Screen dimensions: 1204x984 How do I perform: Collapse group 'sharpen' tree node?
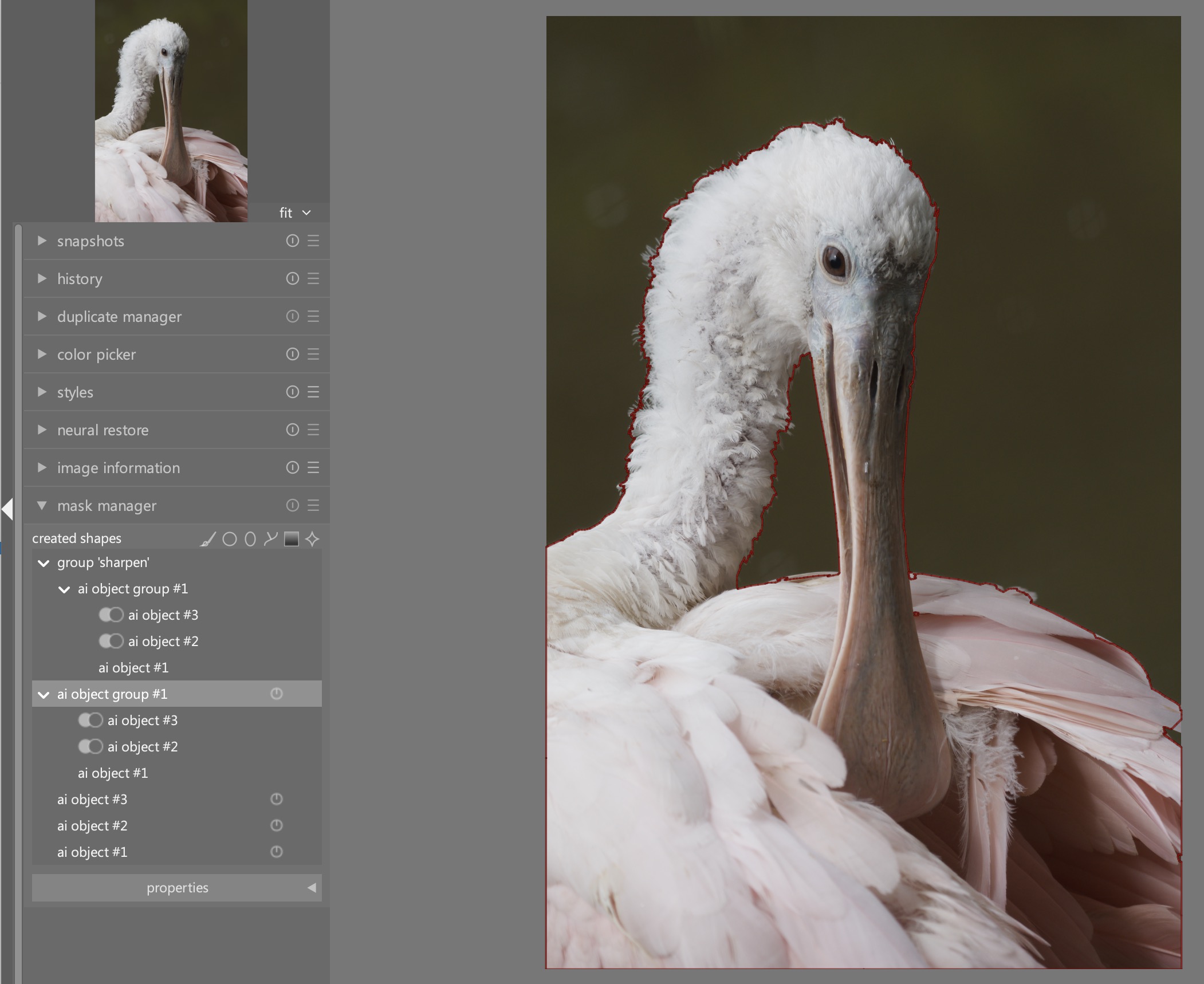(x=44, y=563)
